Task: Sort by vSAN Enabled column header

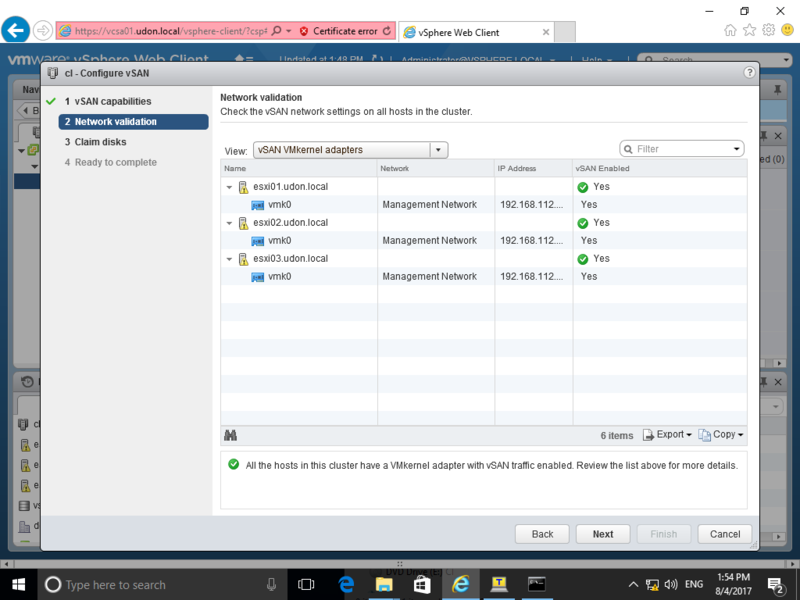Action: pos(660,168)
